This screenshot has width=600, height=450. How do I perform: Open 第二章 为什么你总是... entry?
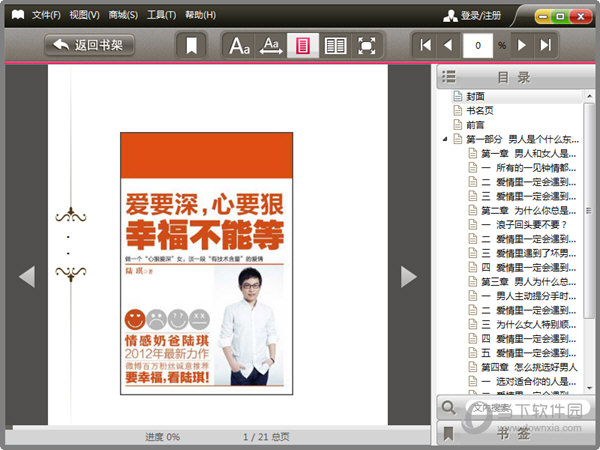click(x=528, y=210)
